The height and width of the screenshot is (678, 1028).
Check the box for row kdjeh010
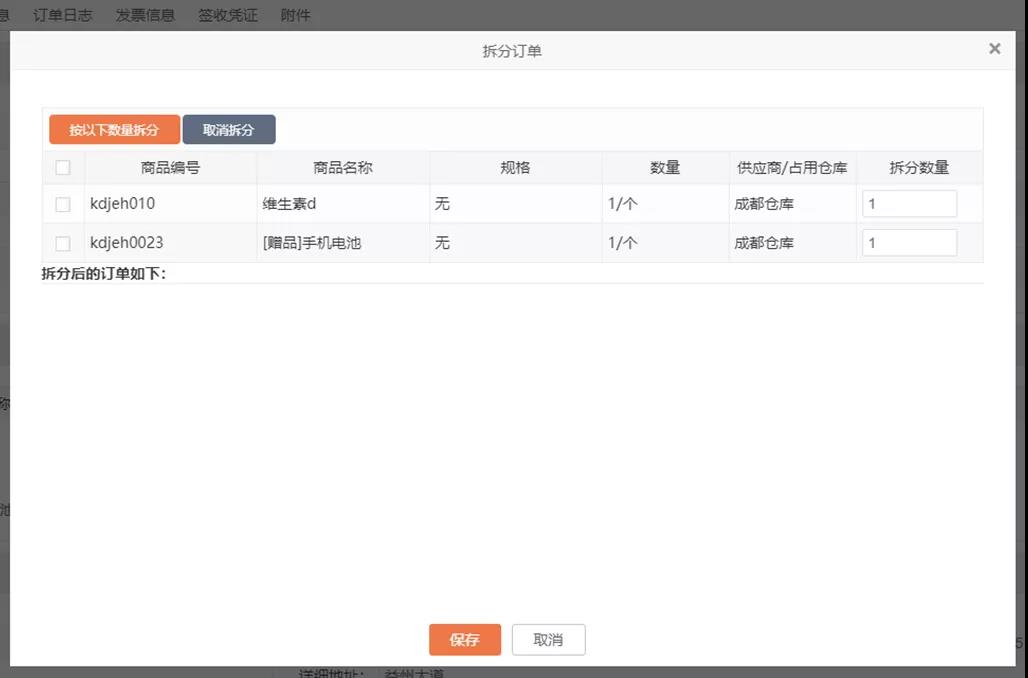click(63, 204)
